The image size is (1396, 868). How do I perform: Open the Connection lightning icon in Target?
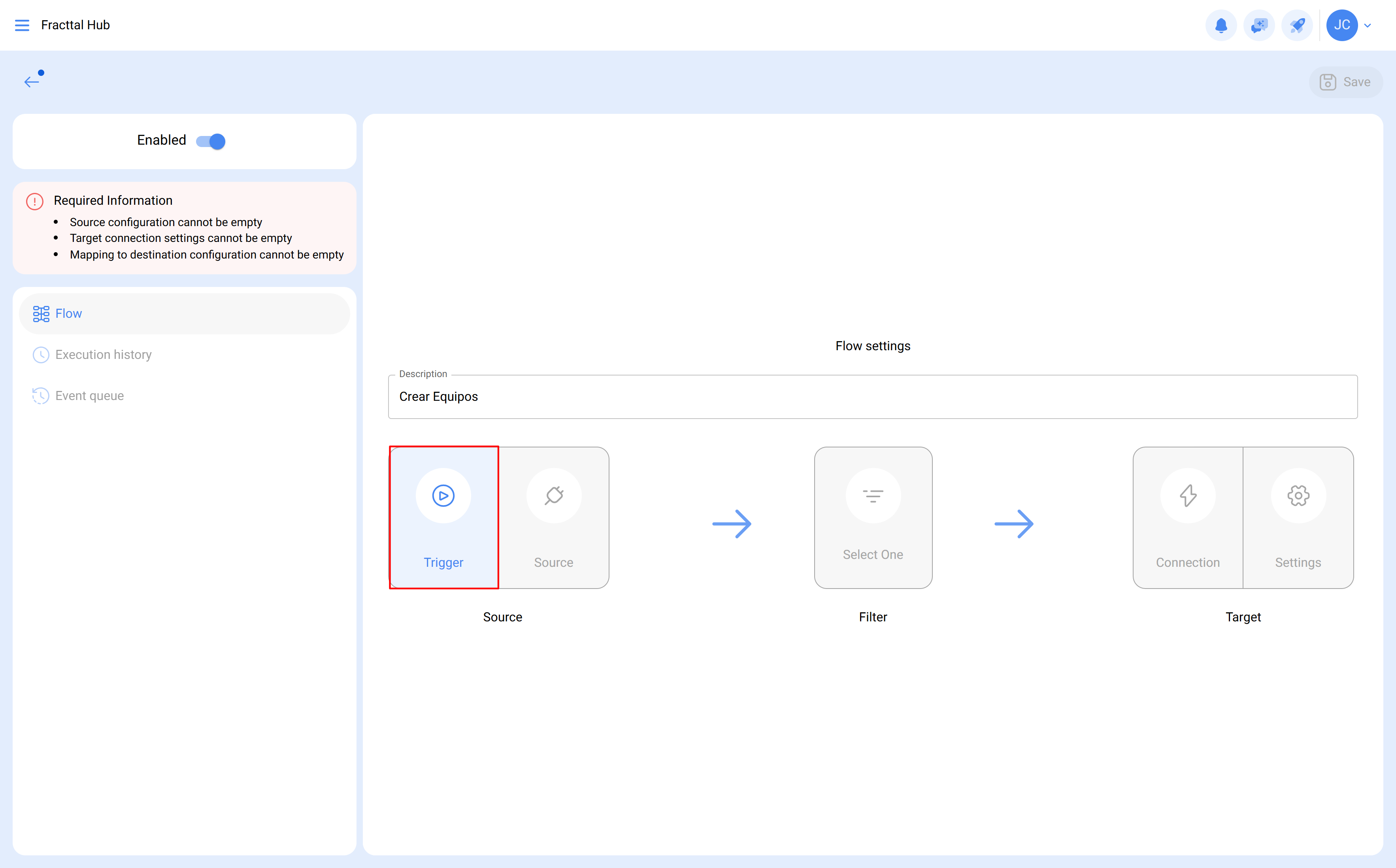pos(1188,495)
